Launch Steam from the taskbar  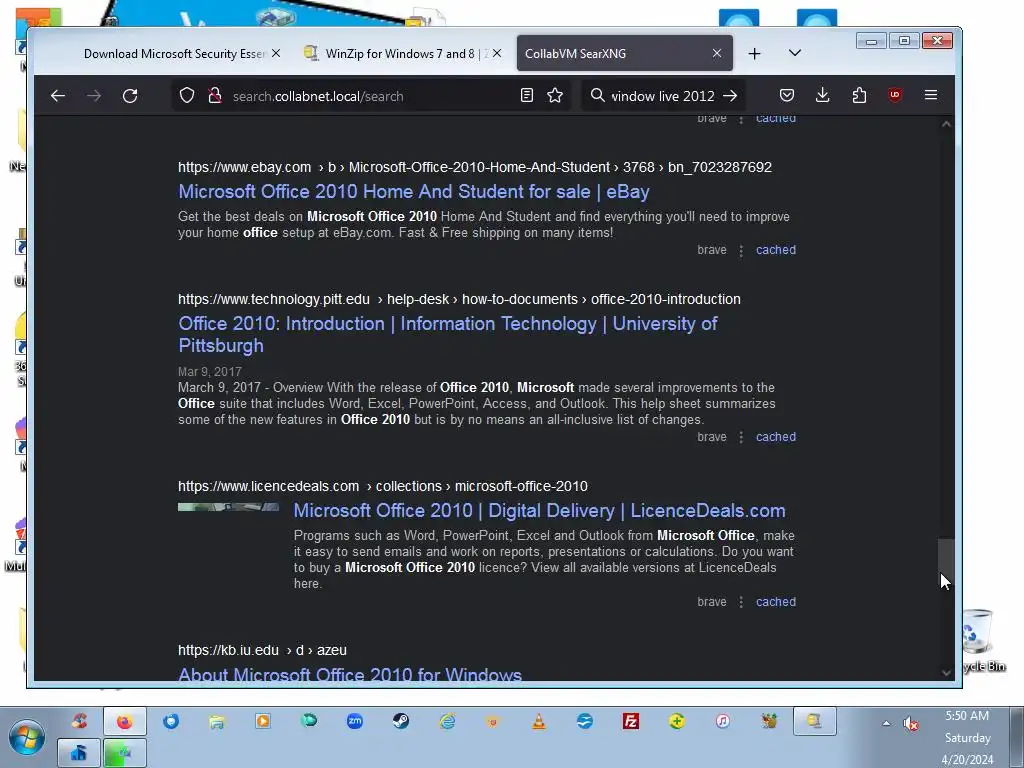click(x=401, y=721)
